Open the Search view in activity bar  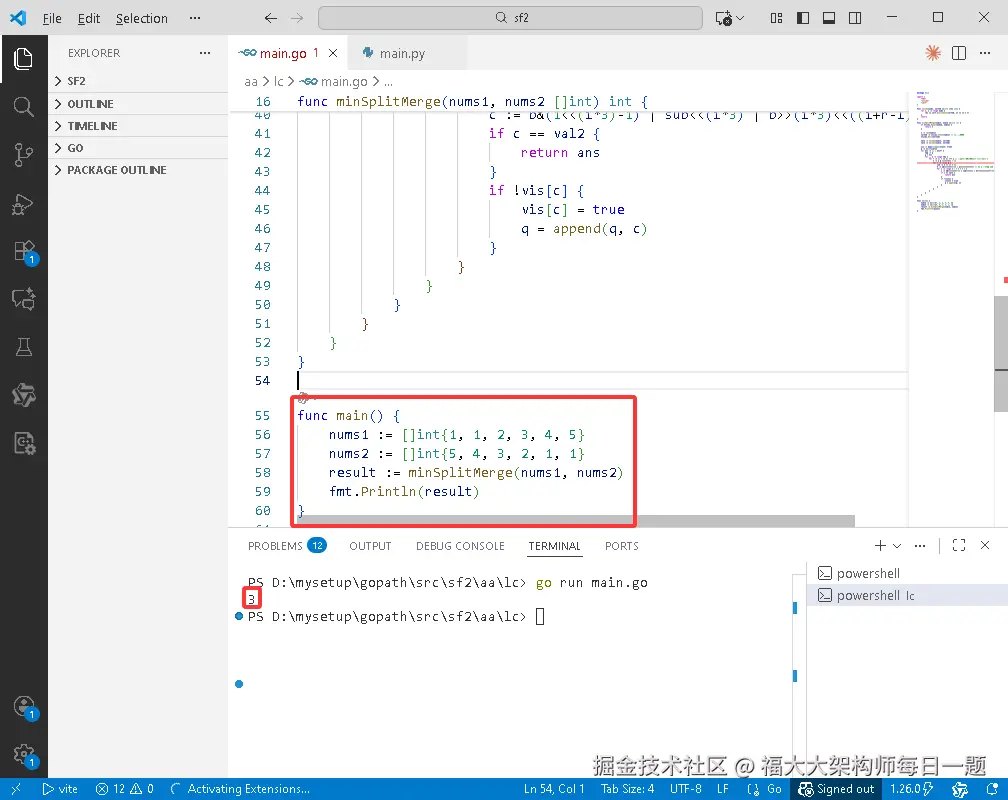point(23,107)
